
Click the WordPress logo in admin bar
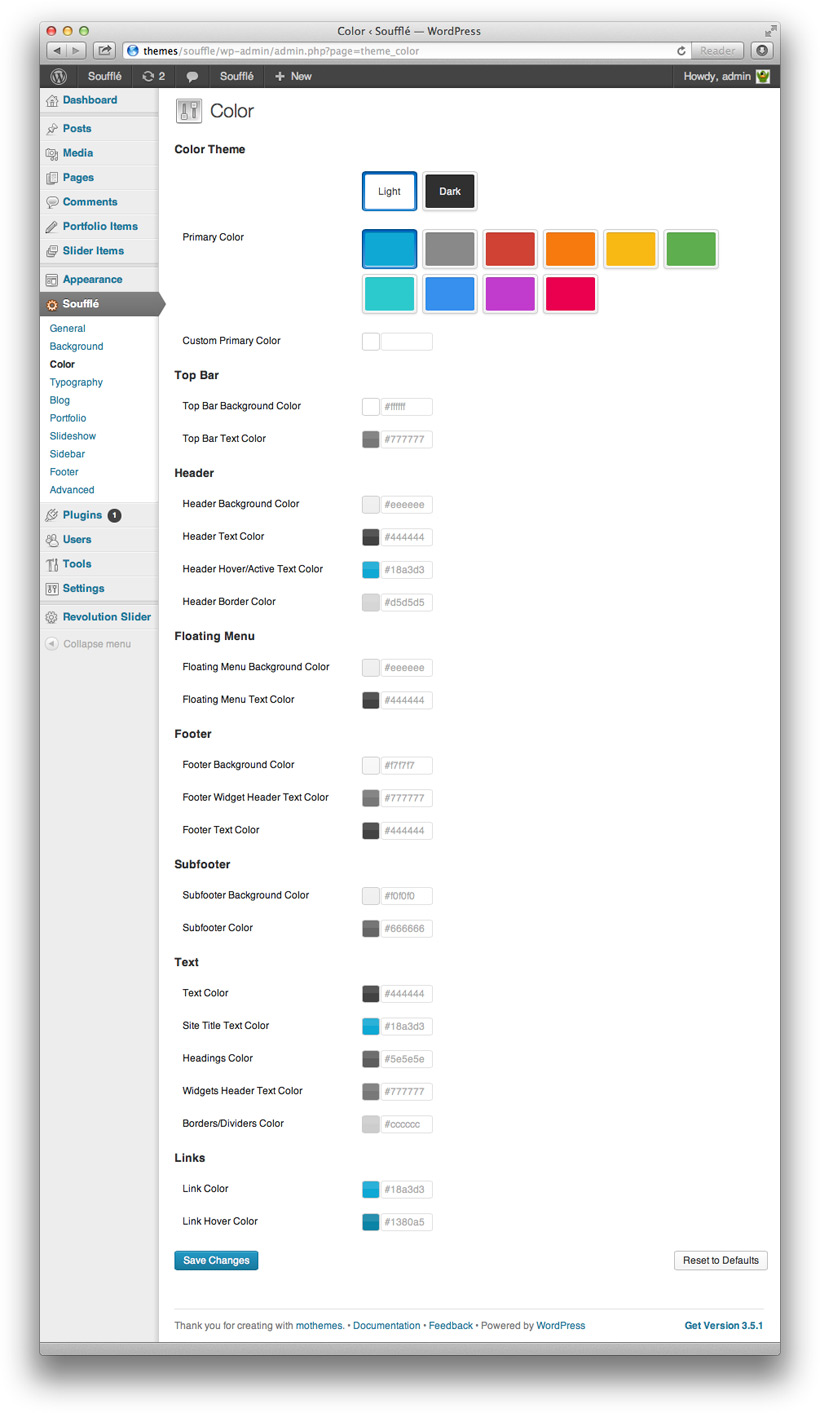coord(59,76)
